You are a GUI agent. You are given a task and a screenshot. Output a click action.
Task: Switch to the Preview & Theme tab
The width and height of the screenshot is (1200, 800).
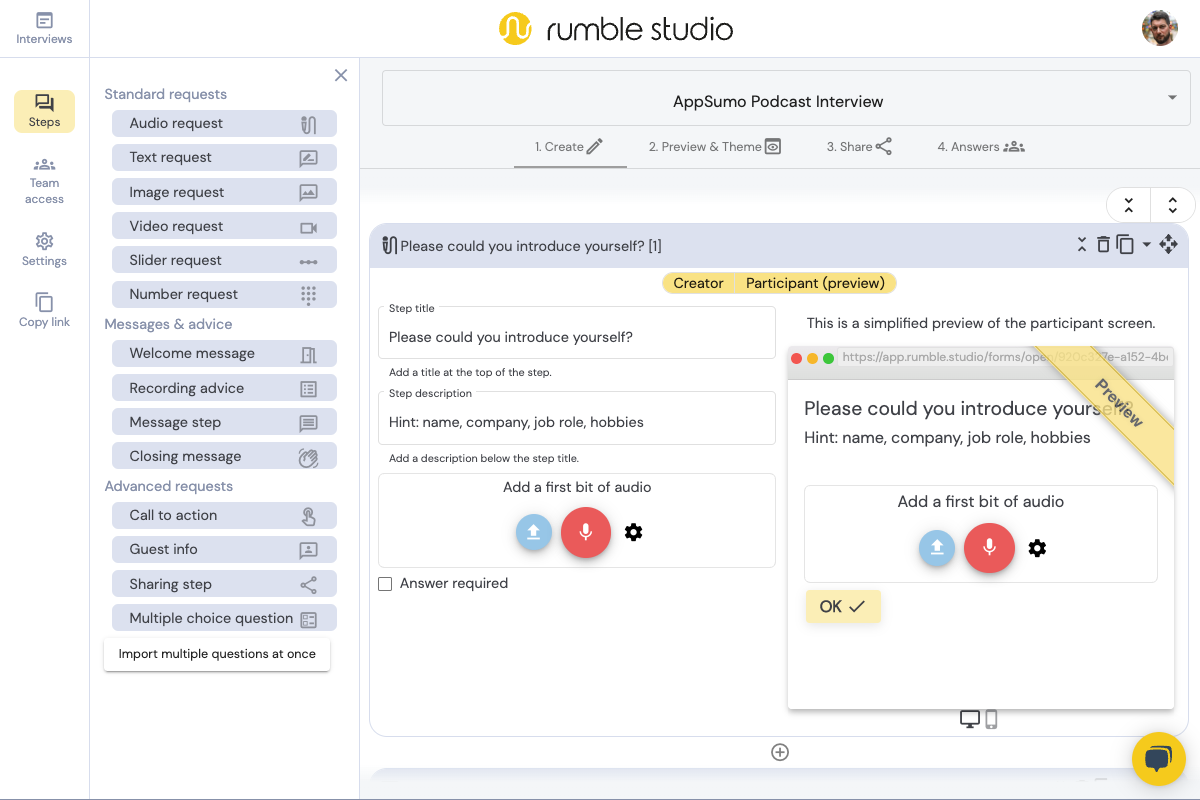pyautogui.click(x=714, y=146)
